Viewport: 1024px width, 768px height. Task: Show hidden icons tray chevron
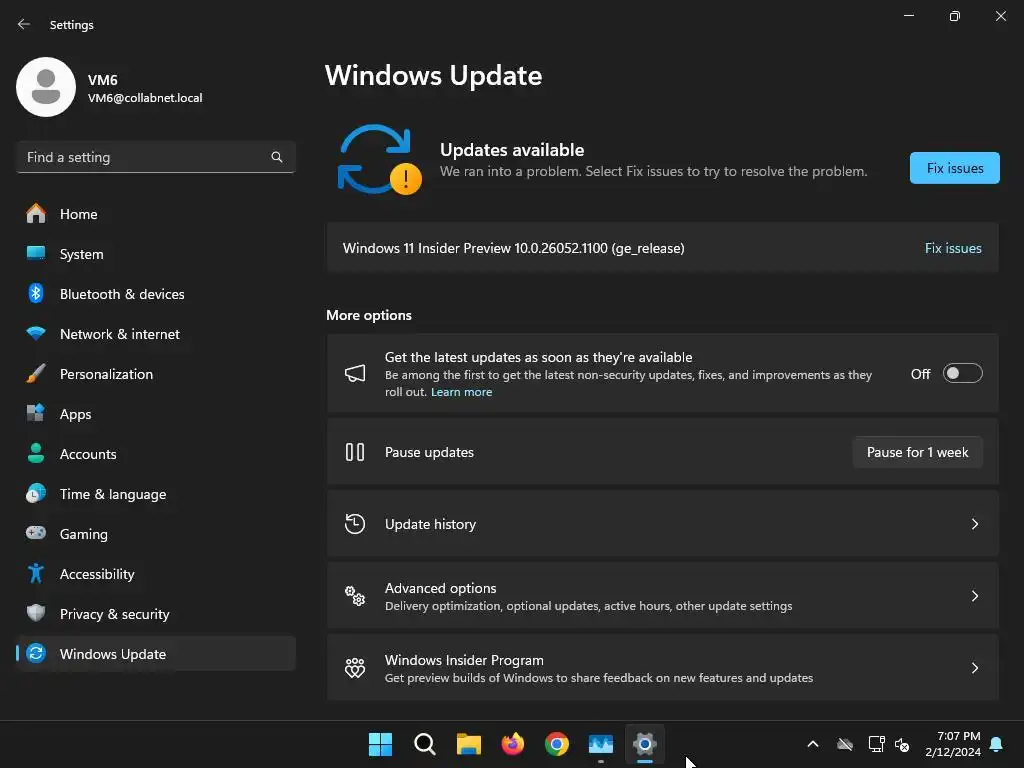click(813, 744)
